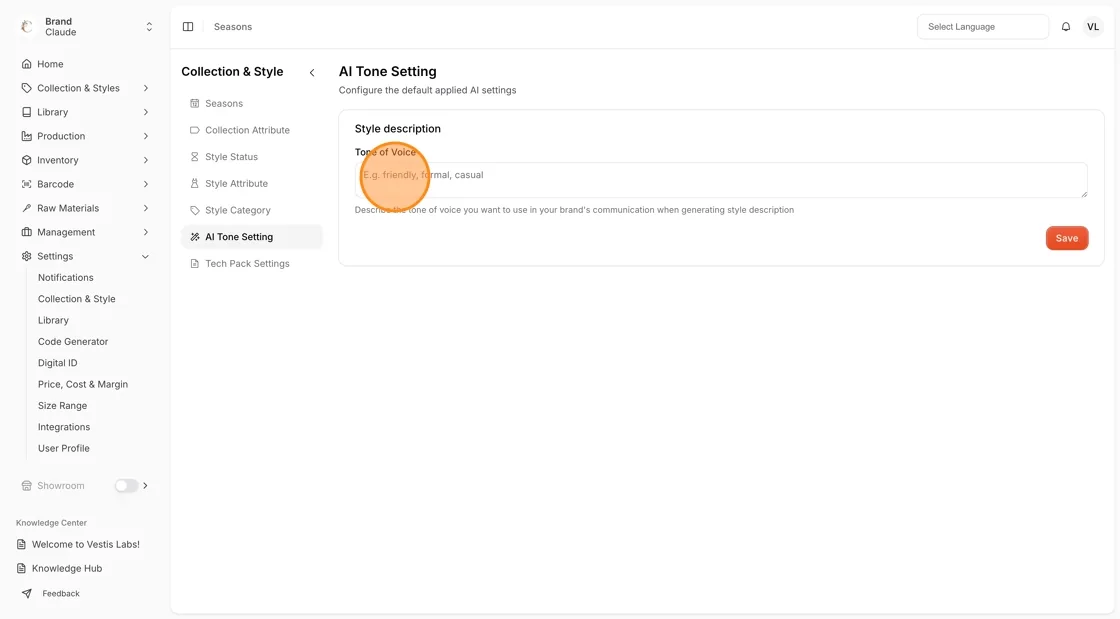Image resolution: width=1120 pixels, height=619 pixels.
Task: Click the Management briefcase icon
Action: (x=26, y=232)
